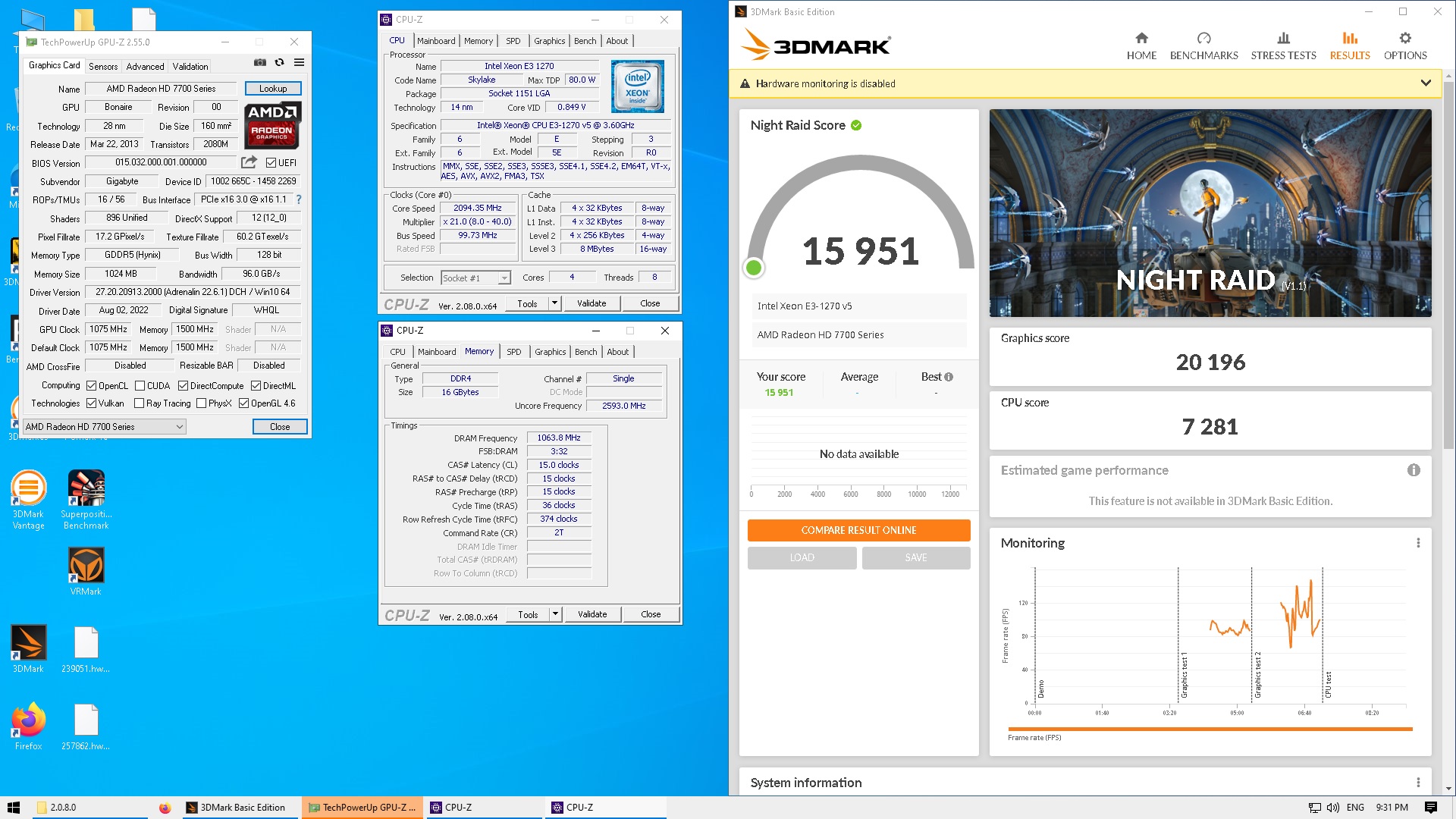
Task: Toggle the OpenGL 4.6 checkbox
Action: 243,403
